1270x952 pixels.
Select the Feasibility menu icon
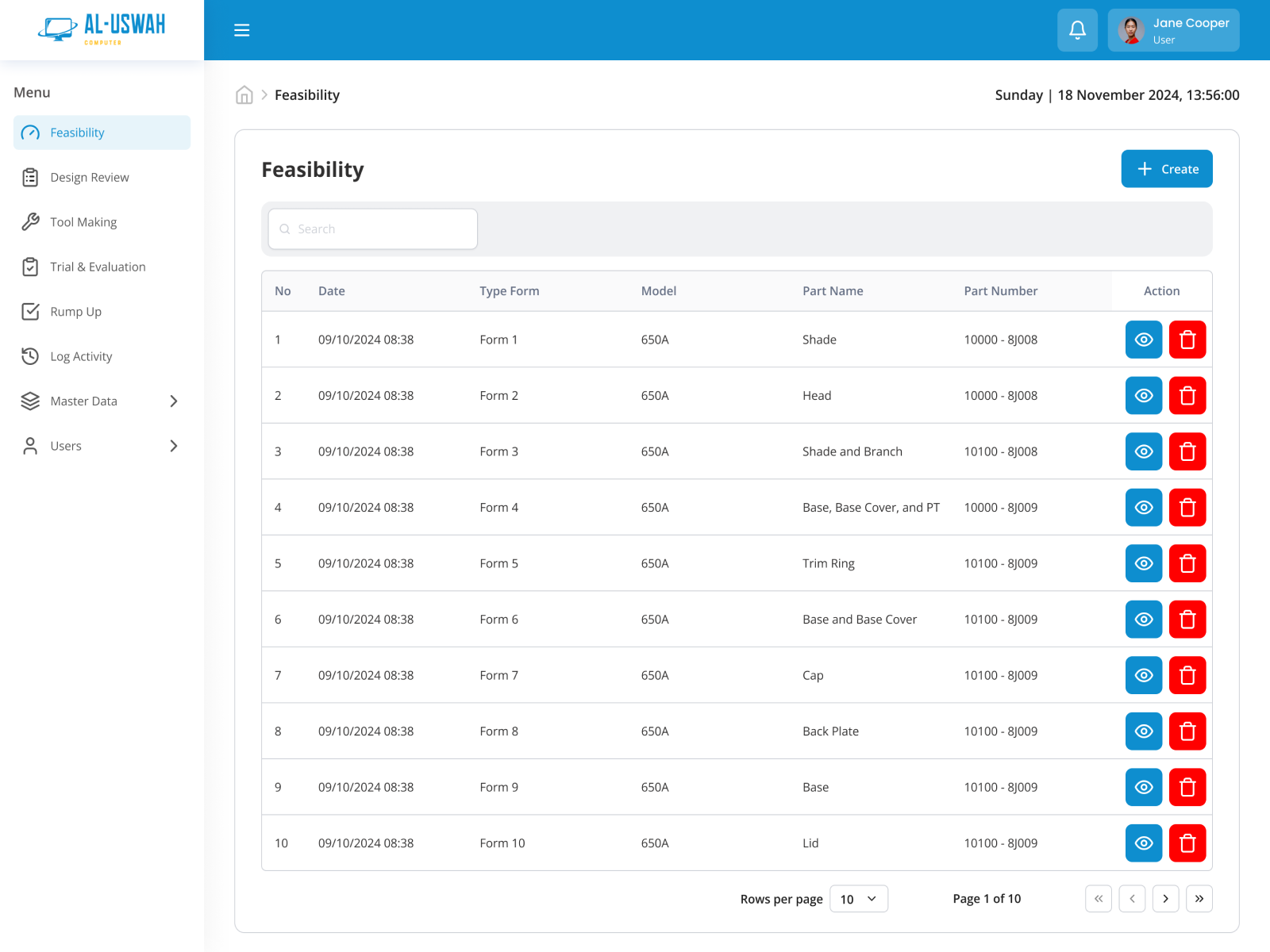tap(30, 132)
